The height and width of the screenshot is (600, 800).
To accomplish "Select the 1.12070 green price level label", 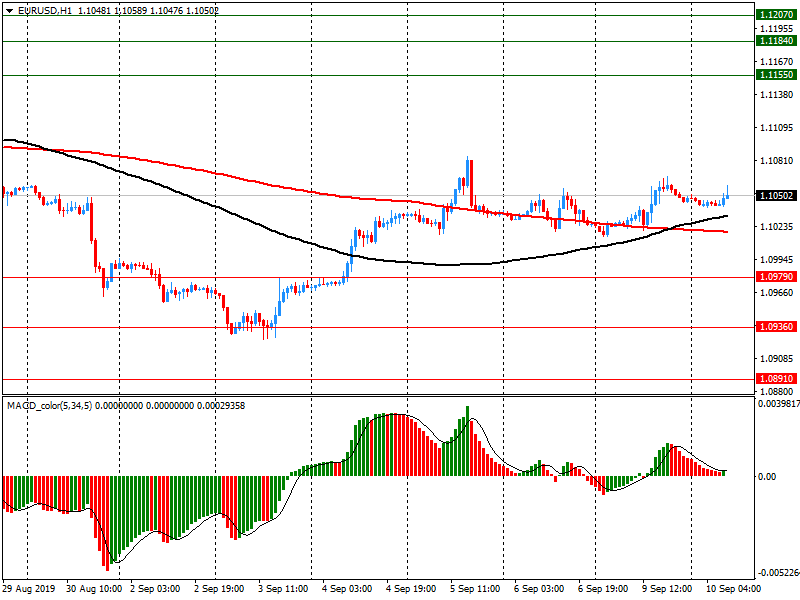I will coord(776,15).
